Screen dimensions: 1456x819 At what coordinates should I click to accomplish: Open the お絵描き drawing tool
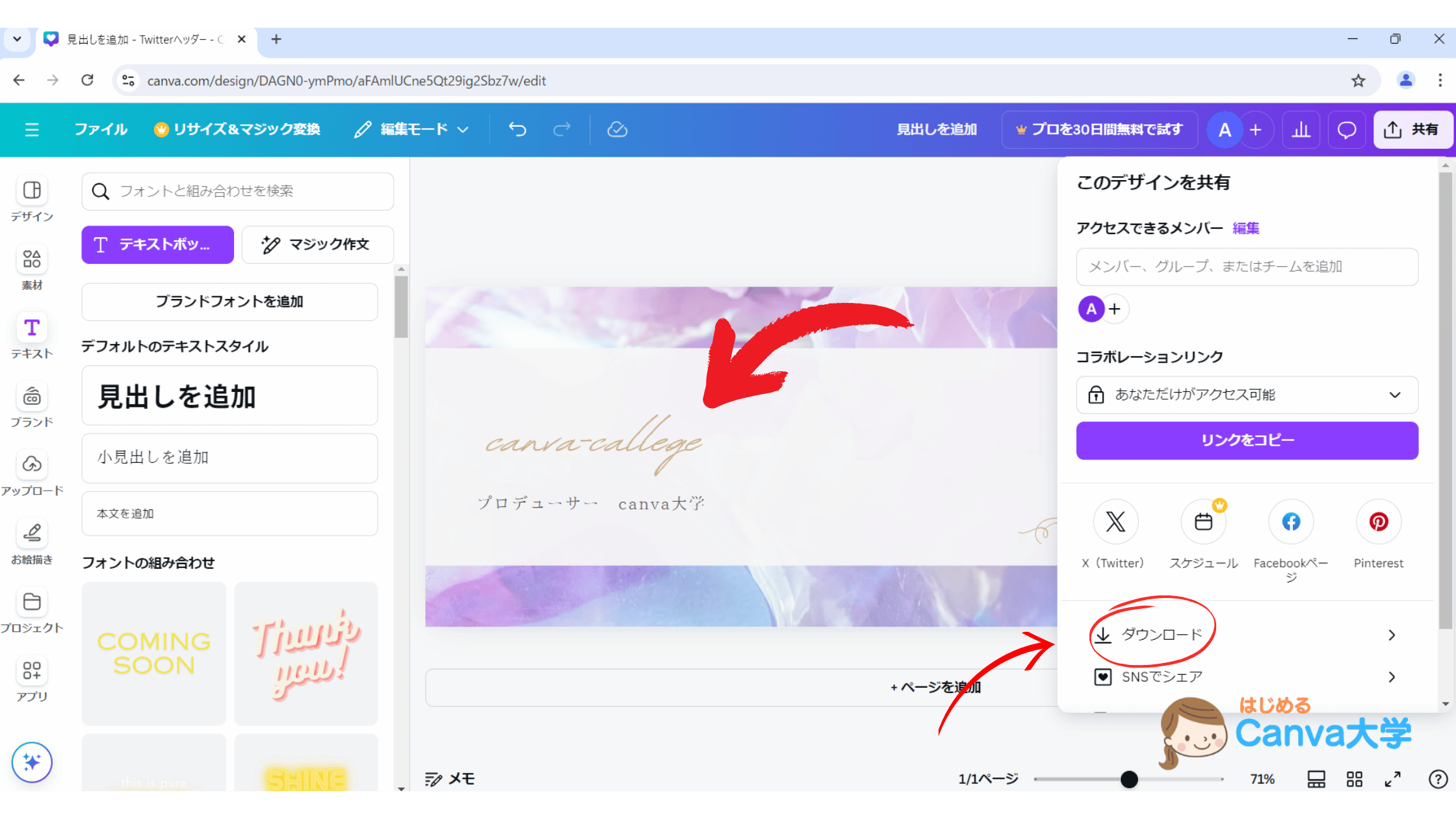(x=31, y=543)
